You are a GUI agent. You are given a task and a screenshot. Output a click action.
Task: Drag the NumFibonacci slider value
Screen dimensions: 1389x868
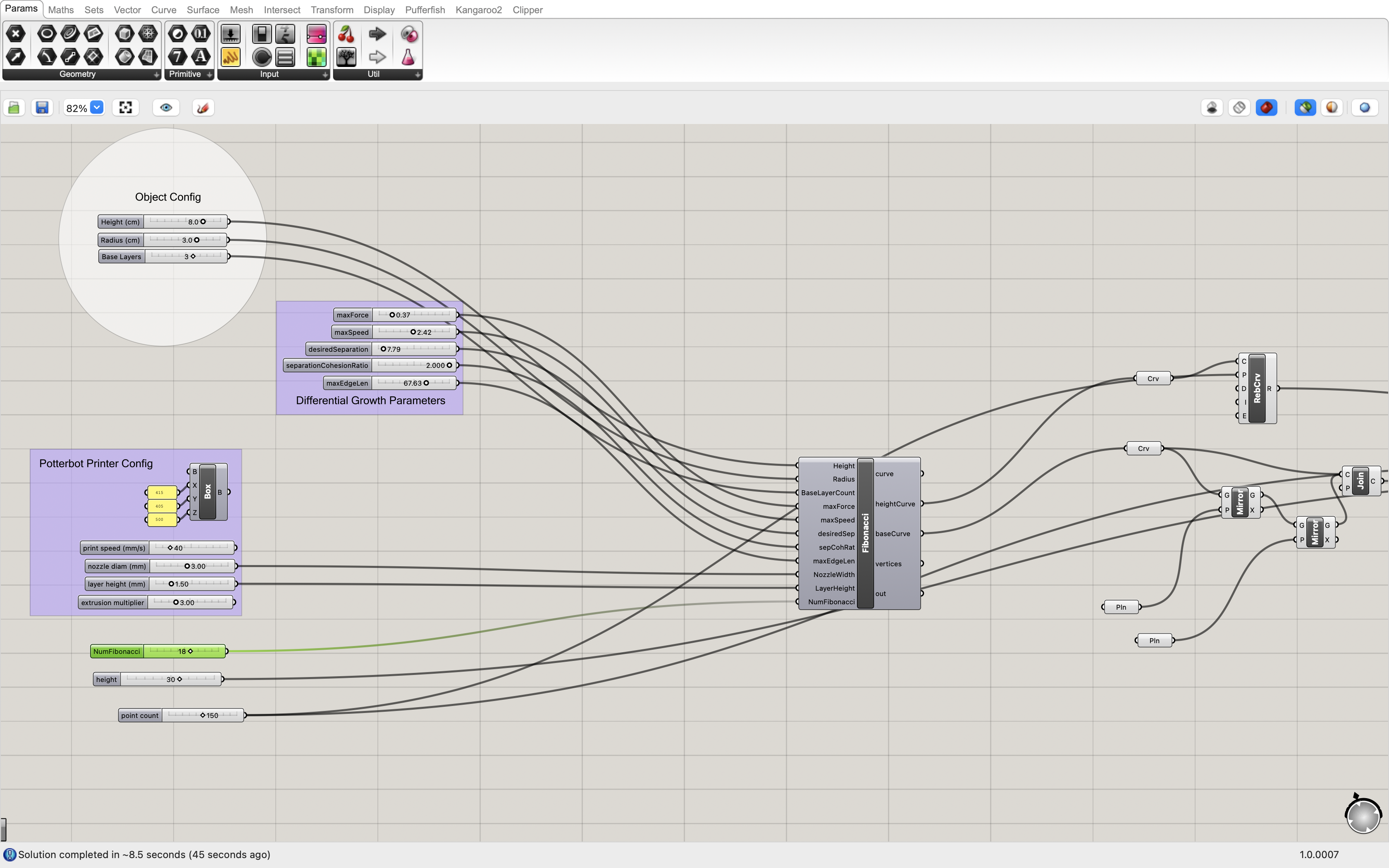point(189,651)
